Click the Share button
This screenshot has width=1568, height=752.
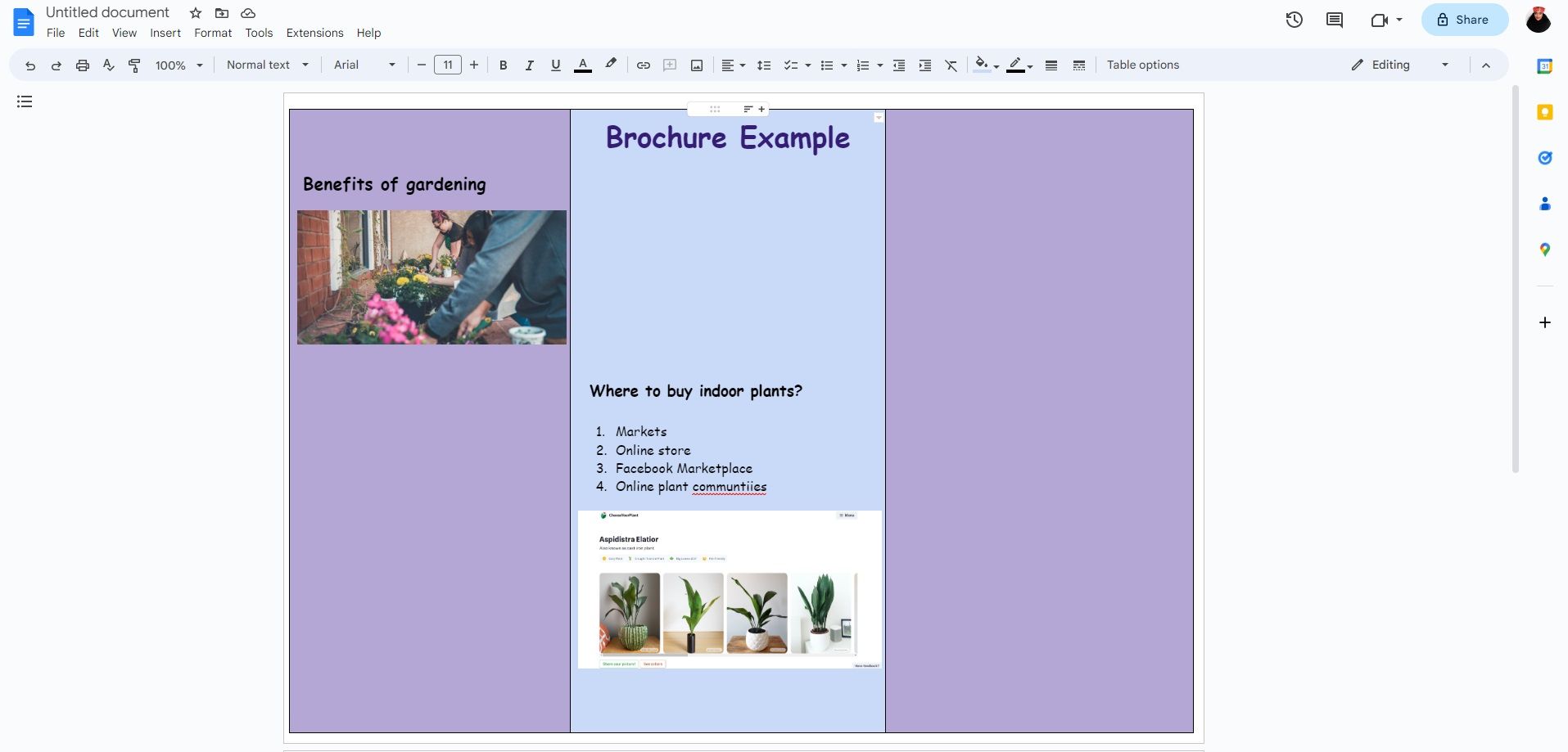point(1464,20)
